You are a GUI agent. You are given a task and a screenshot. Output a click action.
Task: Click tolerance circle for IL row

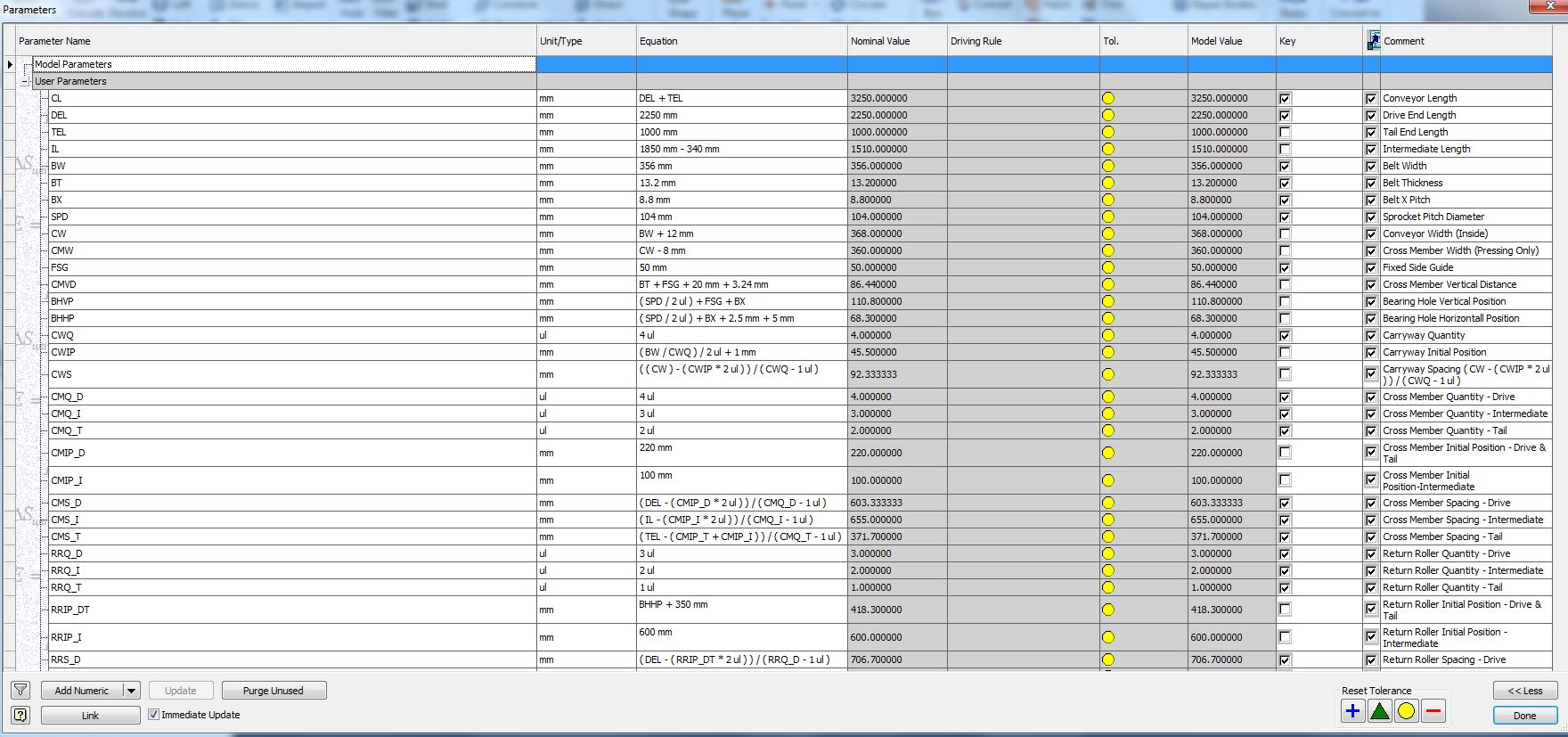pos(1108,149)
